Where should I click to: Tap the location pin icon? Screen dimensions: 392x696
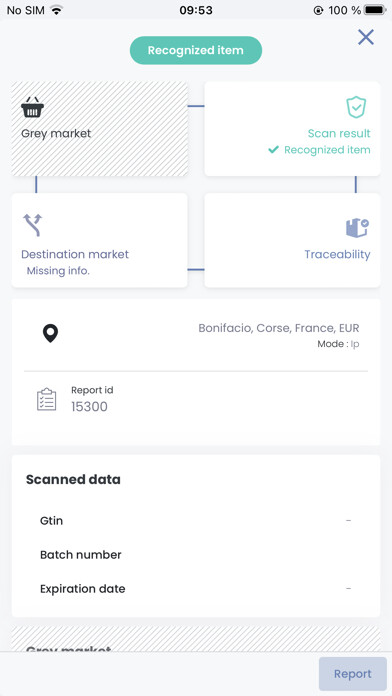click(50, 333)
